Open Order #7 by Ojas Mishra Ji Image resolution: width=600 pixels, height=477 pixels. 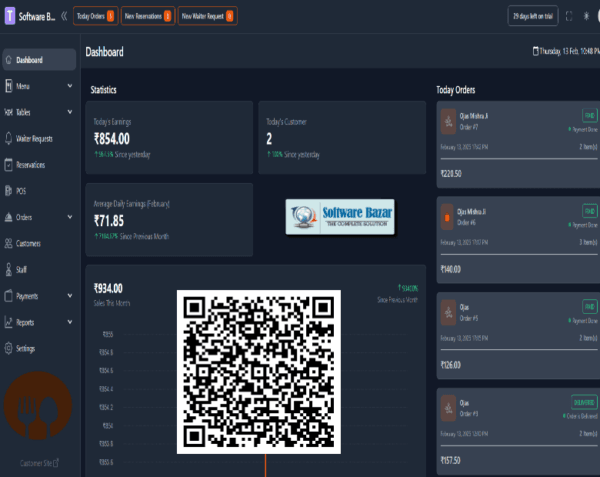coord(518,145)
